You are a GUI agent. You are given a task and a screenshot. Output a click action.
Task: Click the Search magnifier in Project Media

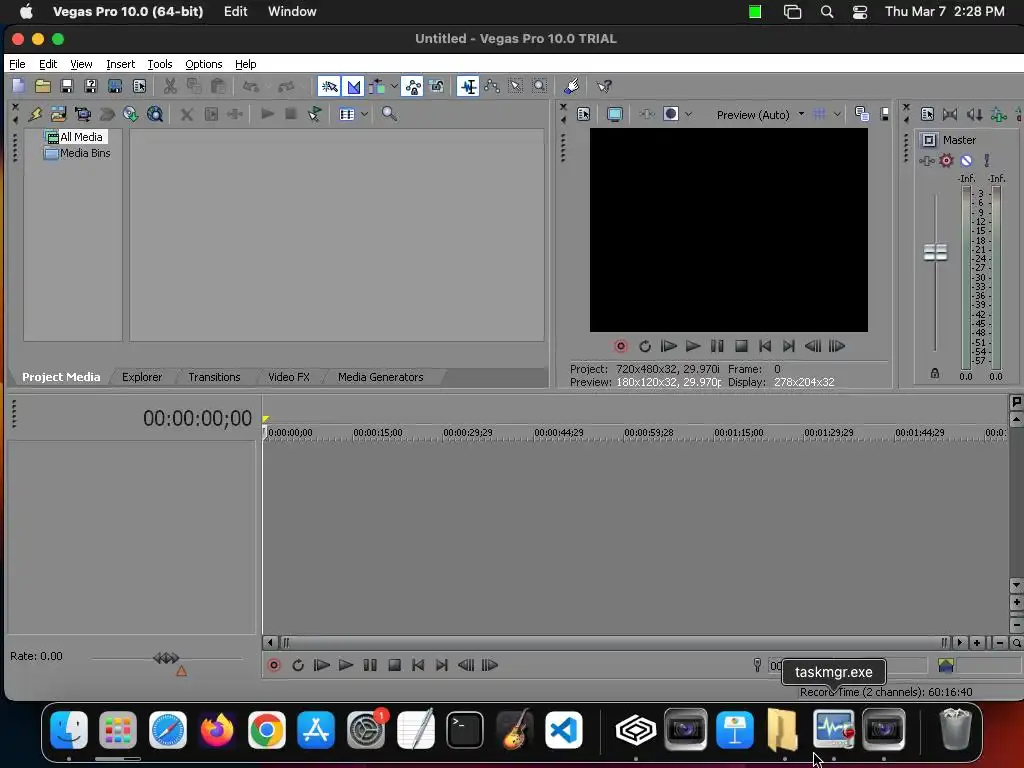tap(389, 114)
